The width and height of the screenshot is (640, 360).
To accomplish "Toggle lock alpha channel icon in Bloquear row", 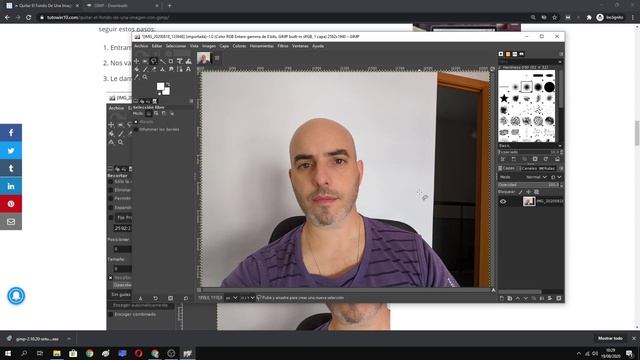I will point(537,192).
